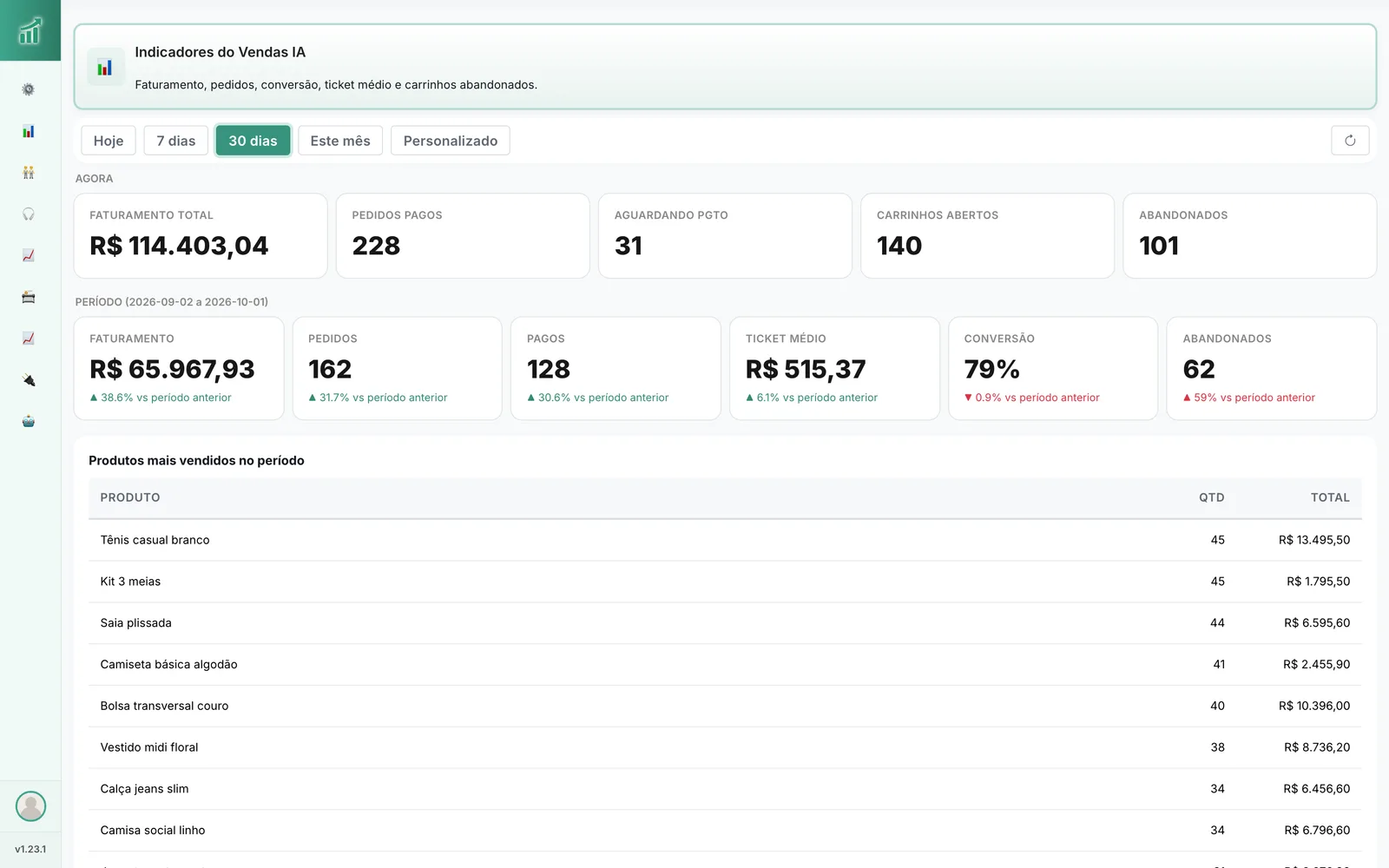Click the period Faturamento R$ 65.967,93

[x=172, y=369]
